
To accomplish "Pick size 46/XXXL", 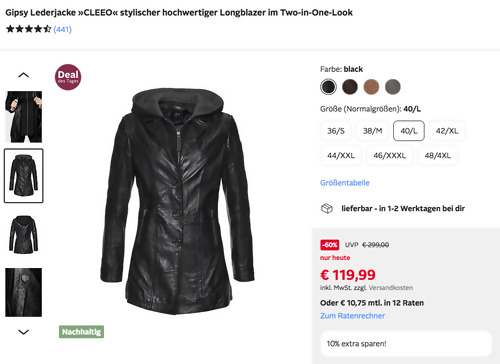I will [389, 155].
